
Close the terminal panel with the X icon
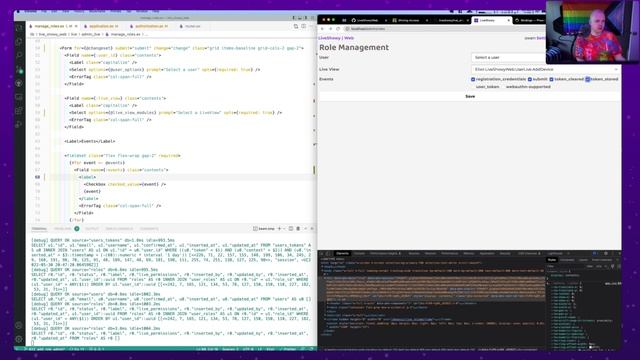(312, 229)
